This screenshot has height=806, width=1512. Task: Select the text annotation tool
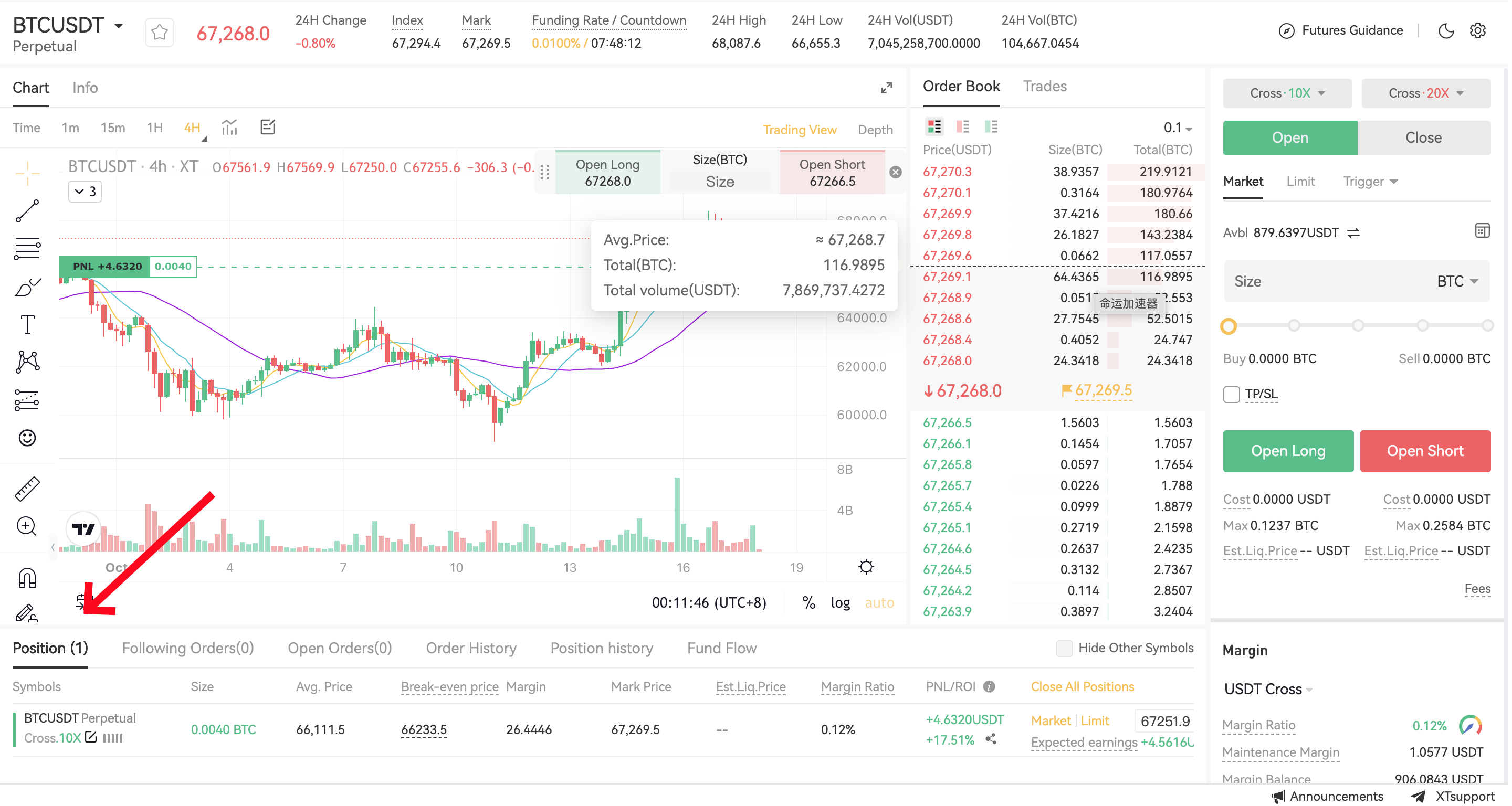click(x=27, y=324)
